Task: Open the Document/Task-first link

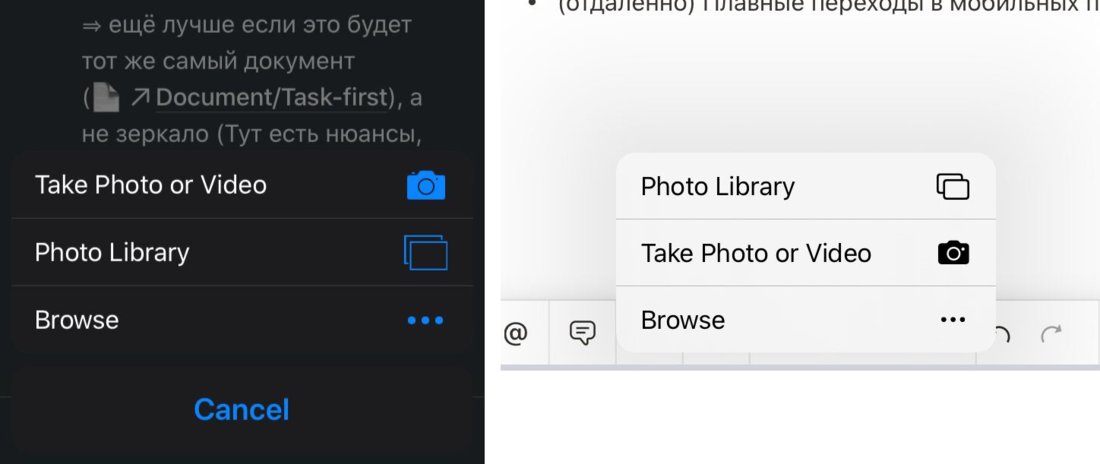Action: (x=271, y=98)
